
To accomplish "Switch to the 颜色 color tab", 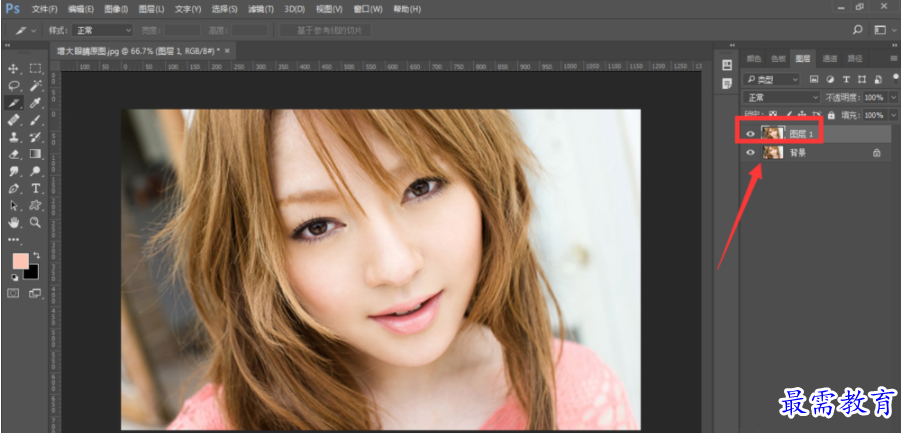I will (x=753, y=58).
